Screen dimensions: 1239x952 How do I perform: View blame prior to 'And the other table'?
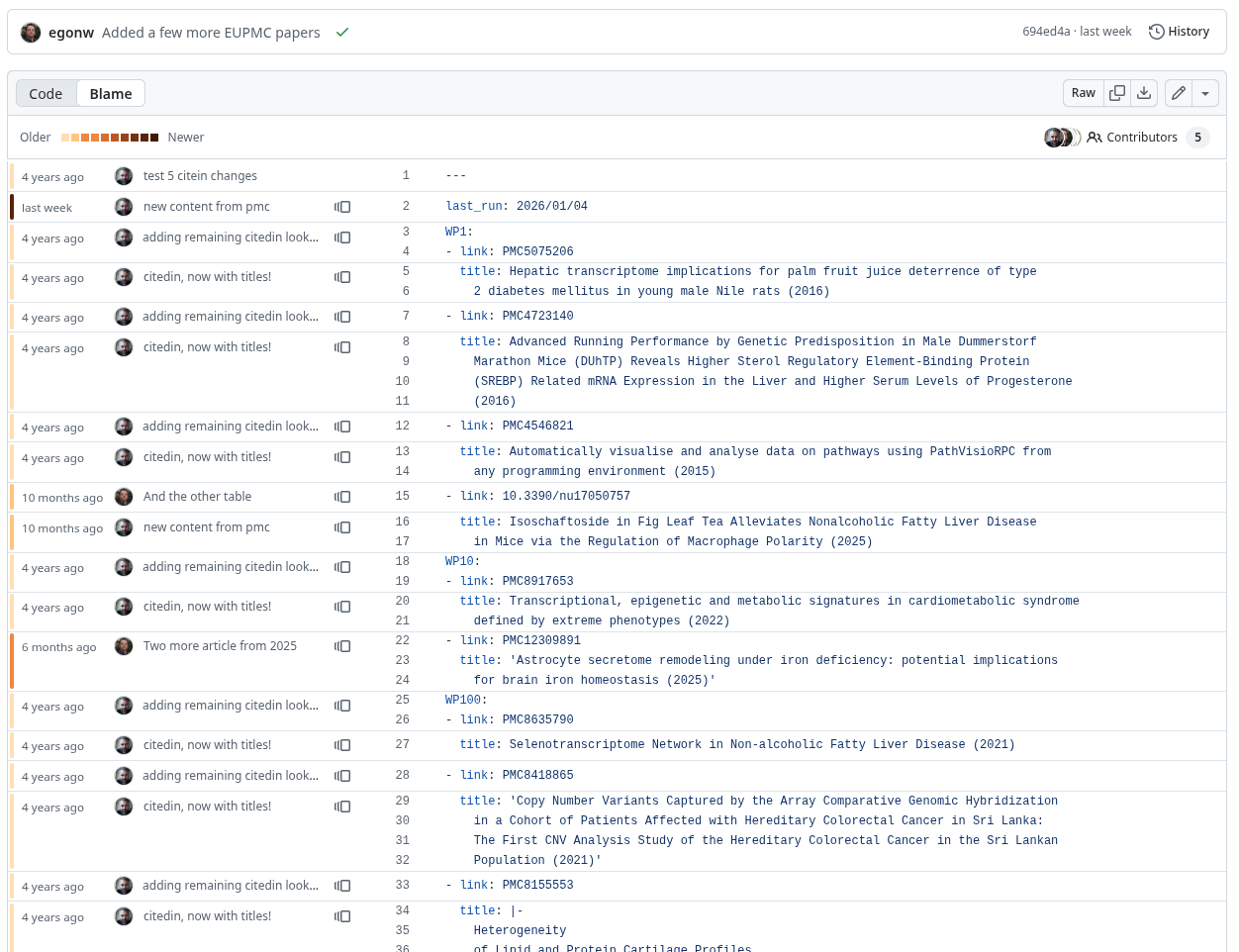[x=342, y=497]
